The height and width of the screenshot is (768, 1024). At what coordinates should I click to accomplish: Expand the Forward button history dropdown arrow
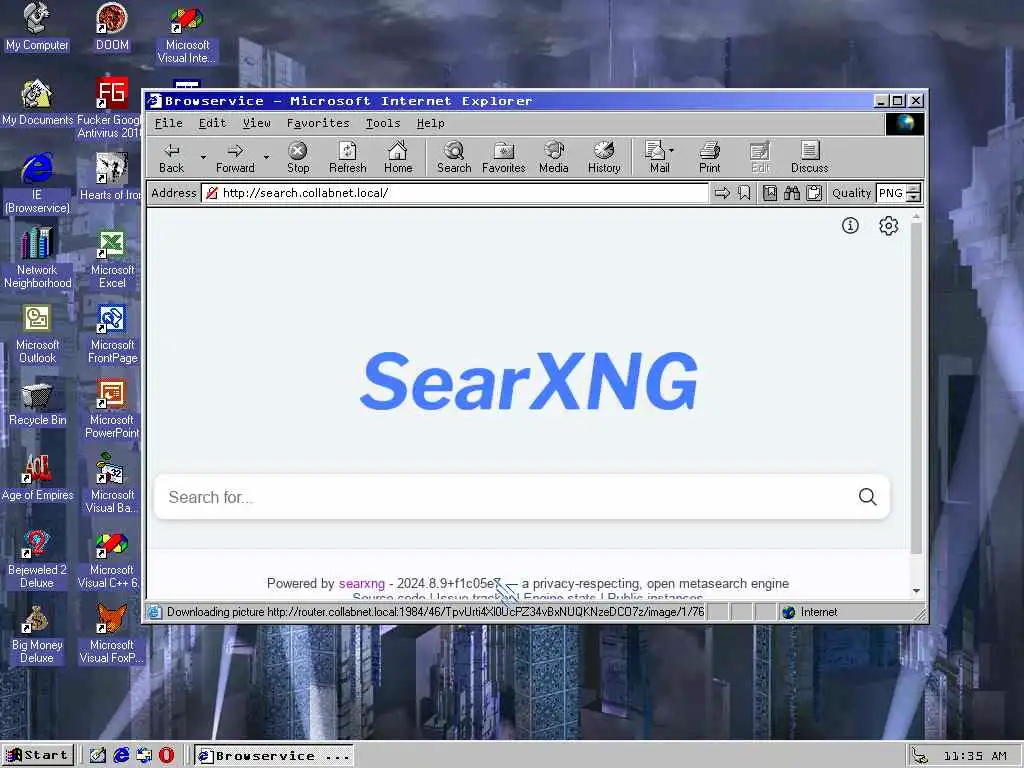coord(266,157)
